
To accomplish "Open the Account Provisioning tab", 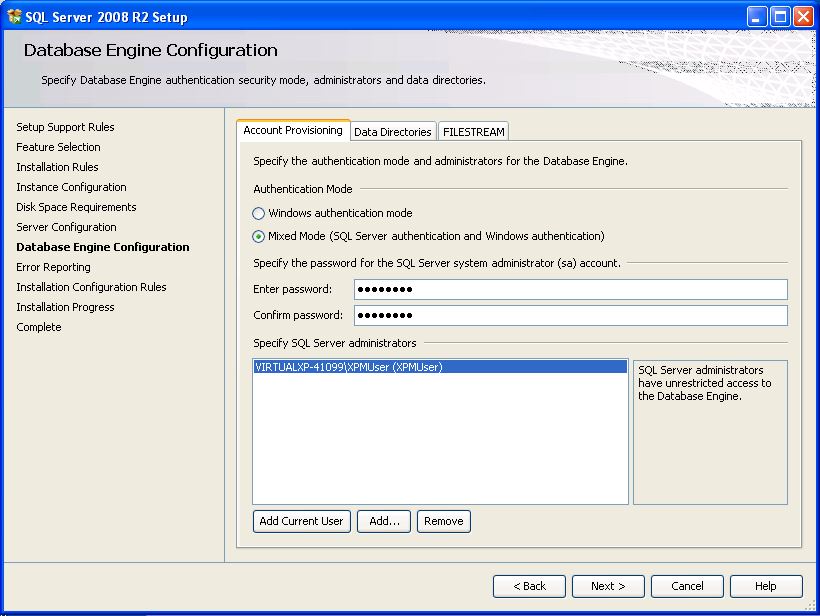I will click(293, 131).
